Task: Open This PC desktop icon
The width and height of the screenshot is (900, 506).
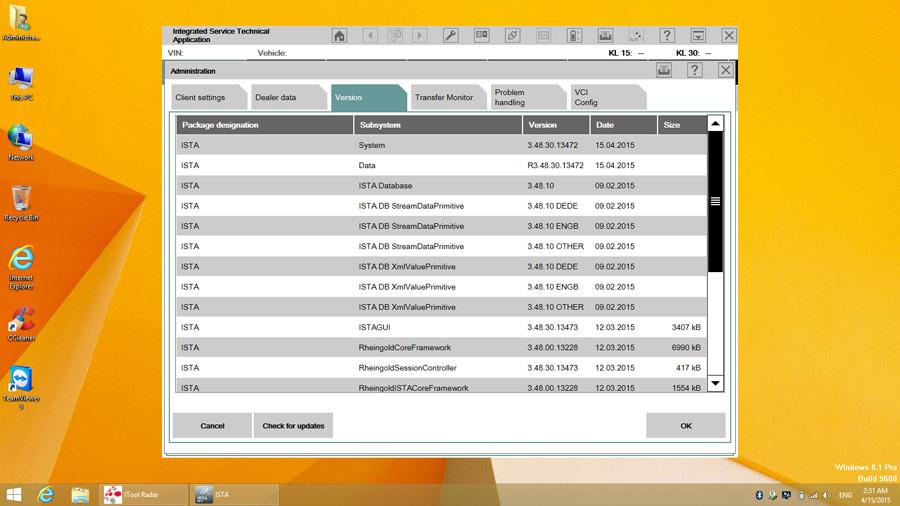Action: (21, 84)
